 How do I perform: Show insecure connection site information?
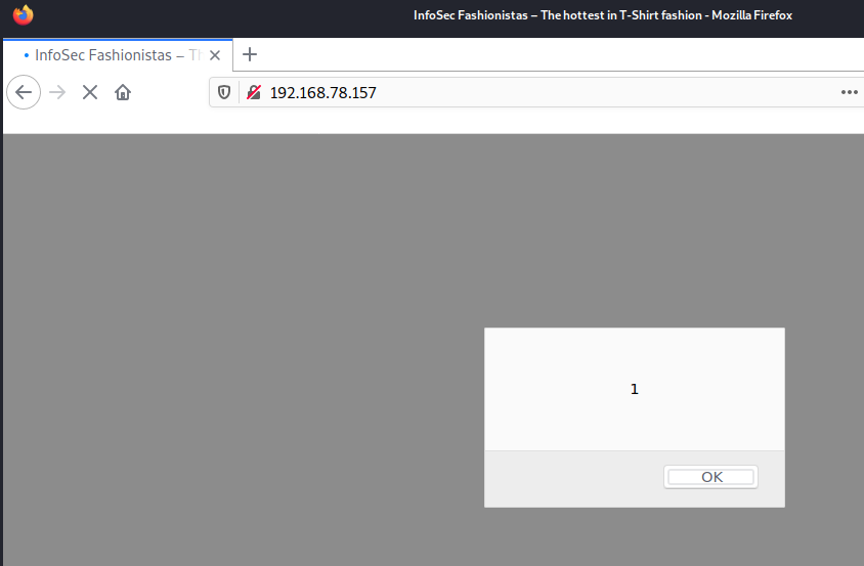click(253, 92)
